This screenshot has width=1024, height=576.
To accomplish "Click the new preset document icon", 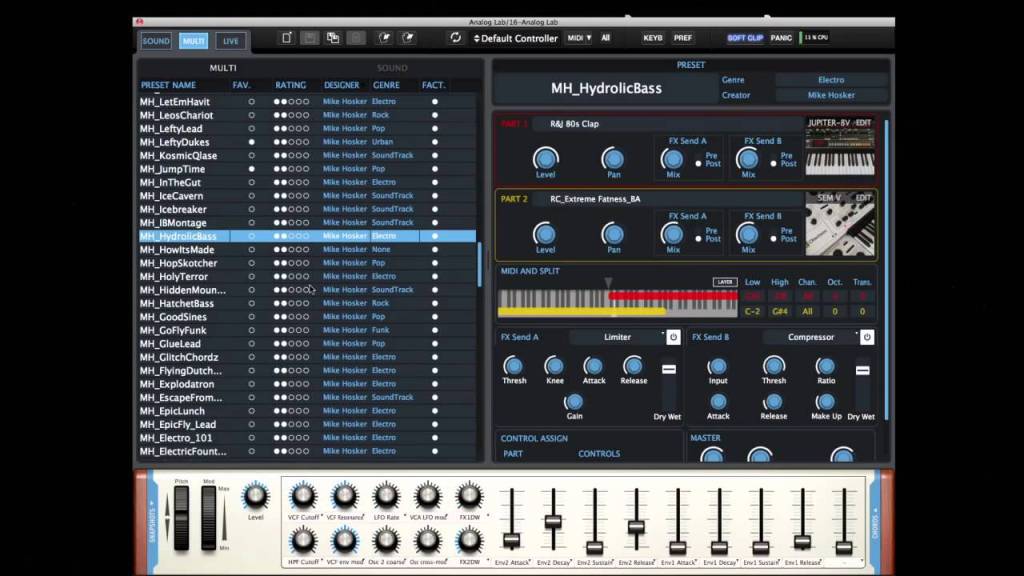I will [287, 38].
